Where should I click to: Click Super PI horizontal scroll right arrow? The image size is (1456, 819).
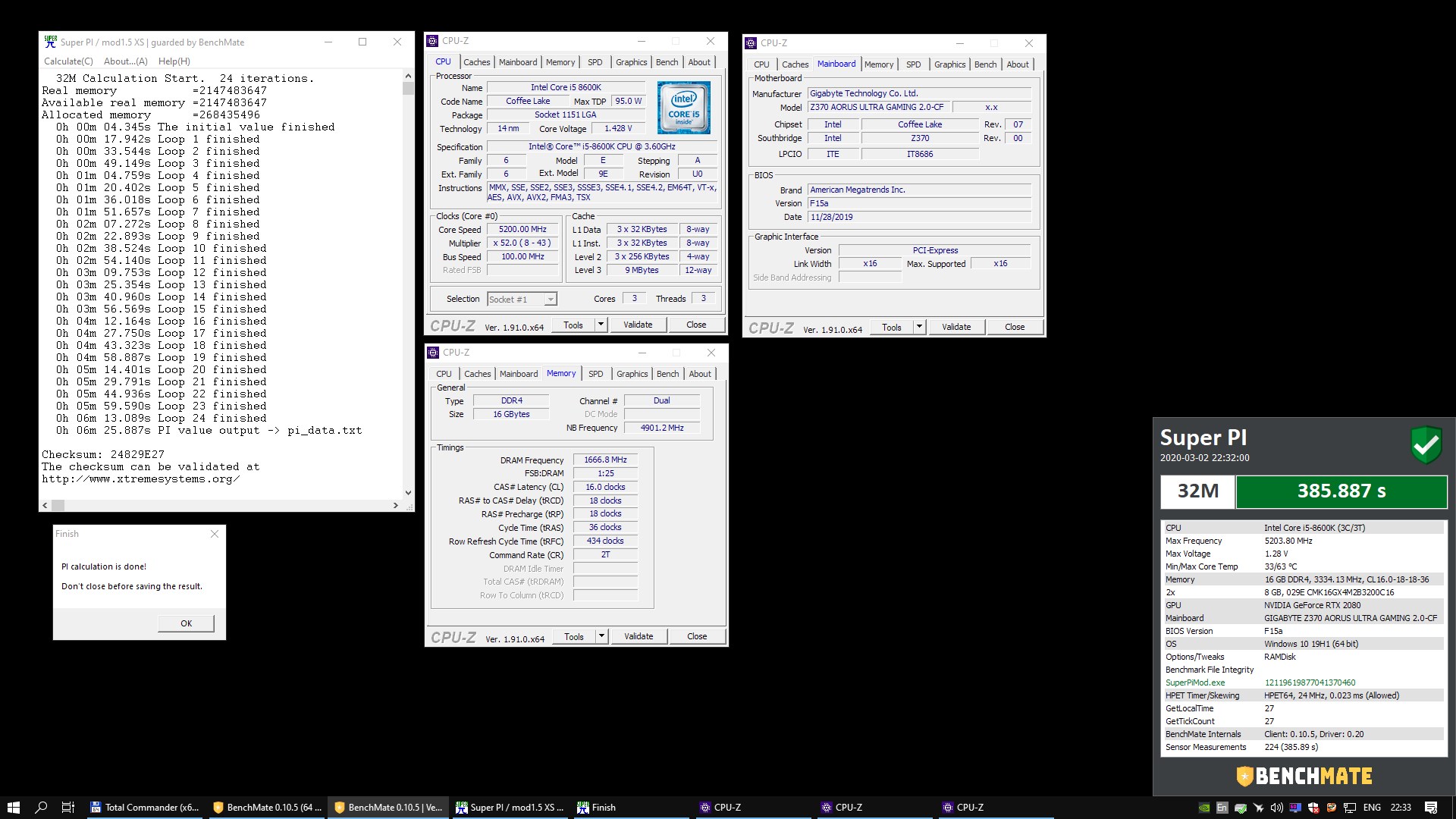pyautogui.click(x=395, y=505)
